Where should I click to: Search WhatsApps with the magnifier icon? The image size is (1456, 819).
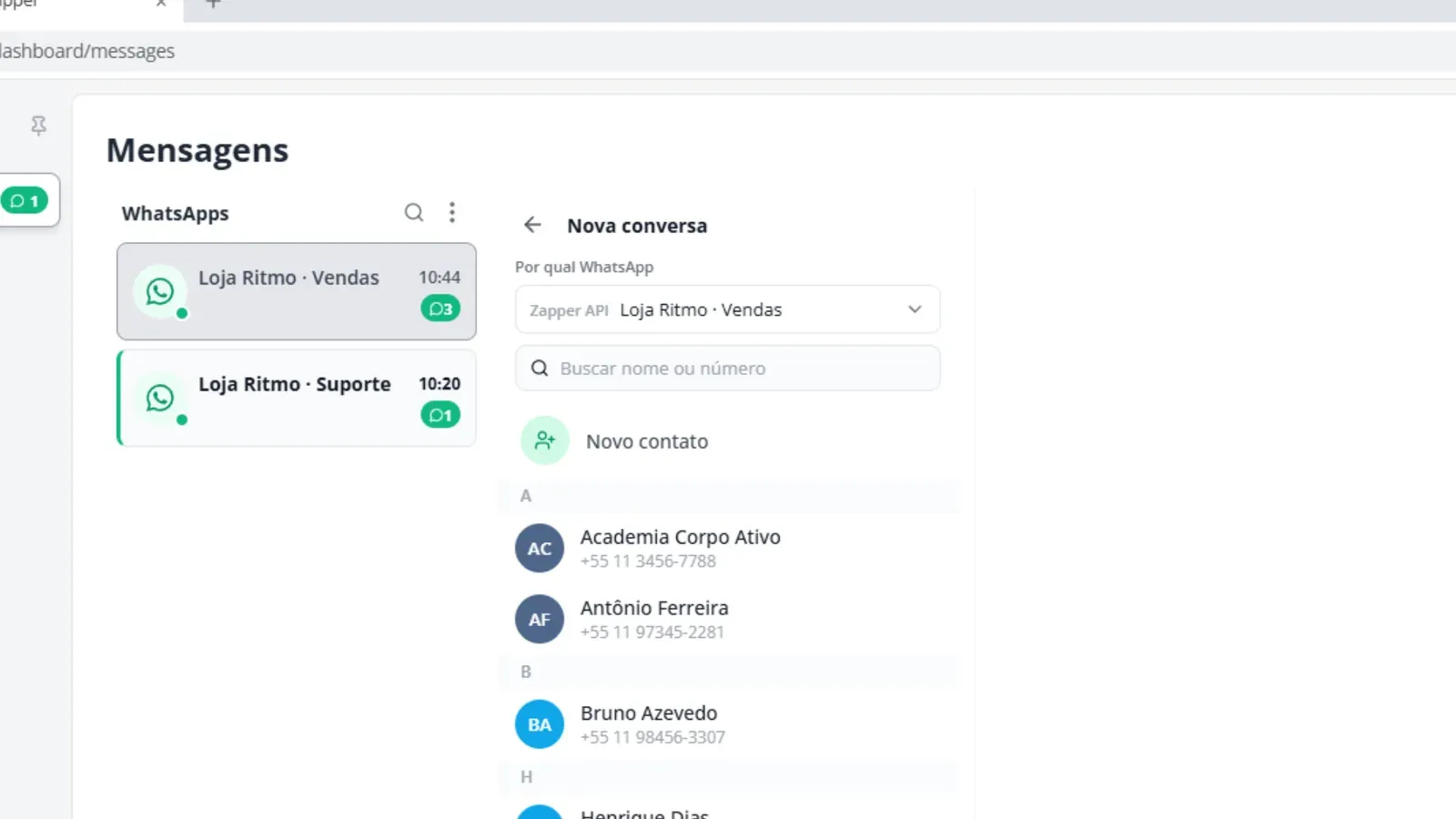coord(414,212)
